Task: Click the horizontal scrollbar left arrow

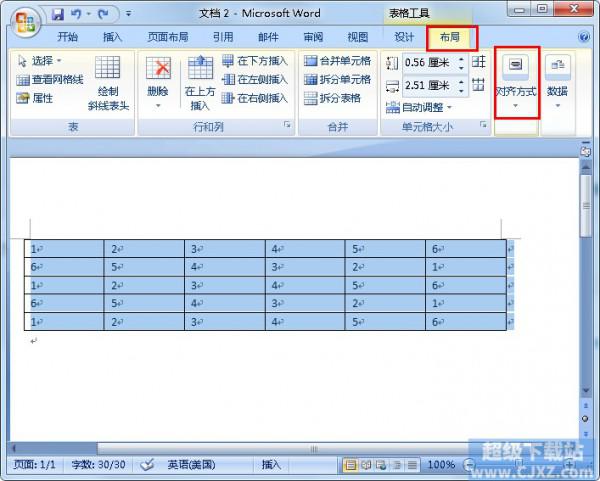Action: click(x=14, y=448)
